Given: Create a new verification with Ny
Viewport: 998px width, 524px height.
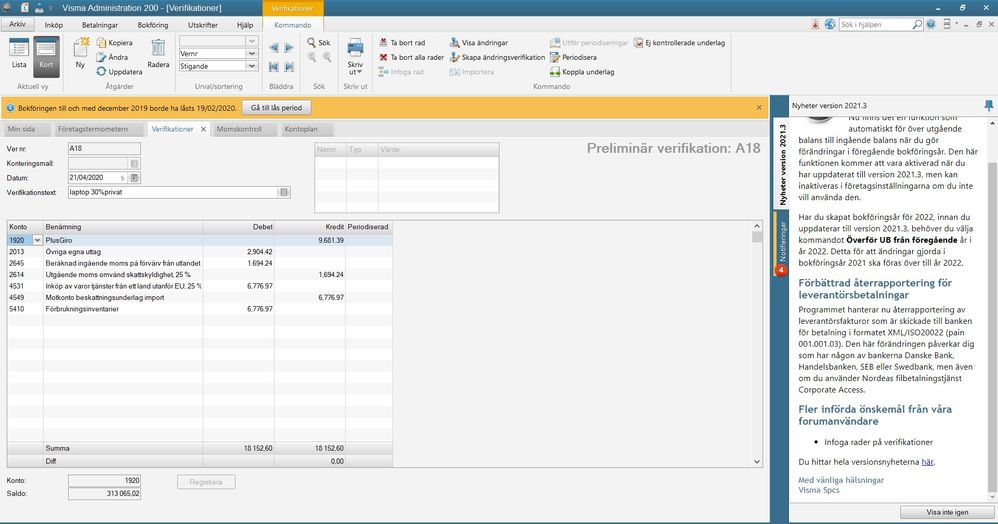Looking at the screenshot, I should click(80, 53).
